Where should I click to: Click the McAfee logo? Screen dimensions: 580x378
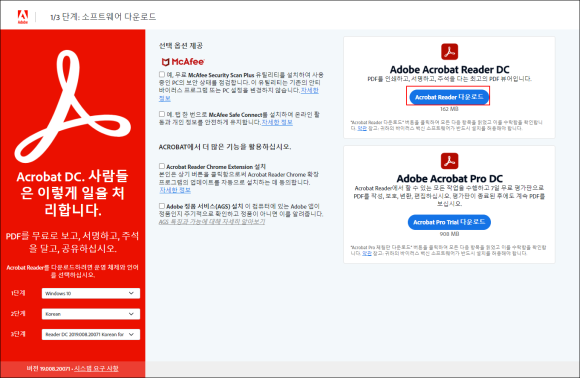pos(183,62)
